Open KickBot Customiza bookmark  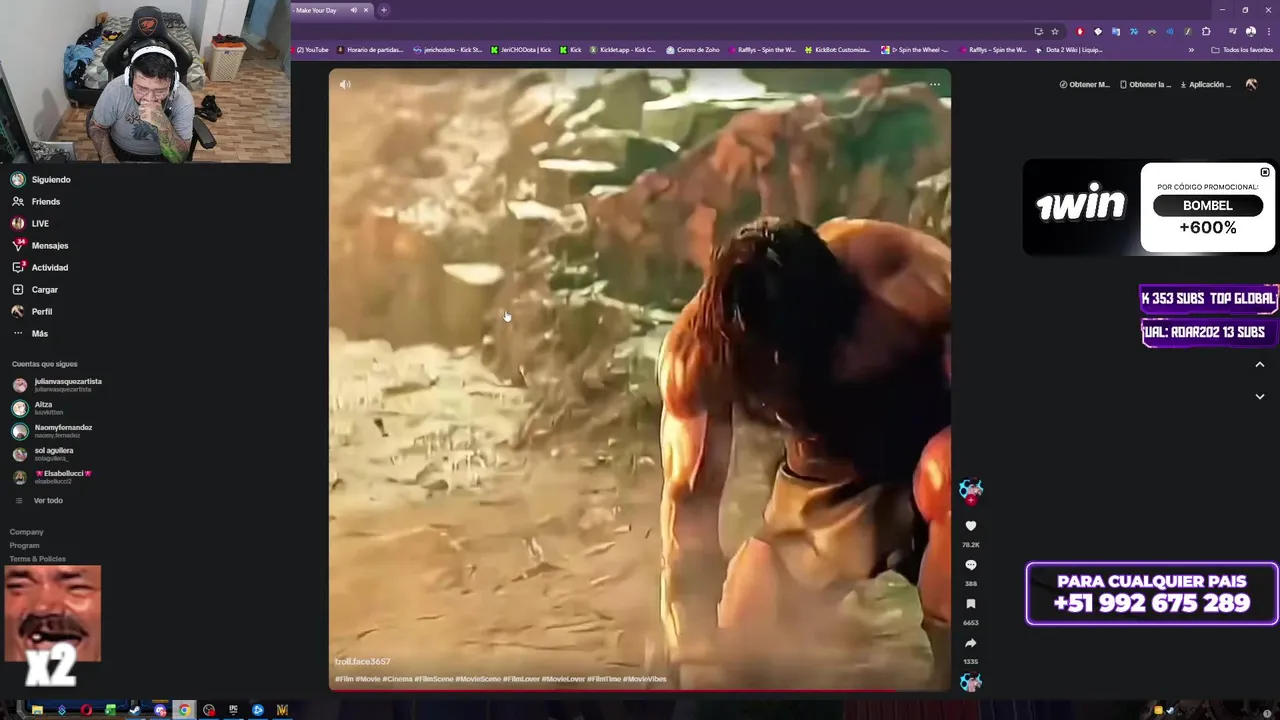pos(838,49)
